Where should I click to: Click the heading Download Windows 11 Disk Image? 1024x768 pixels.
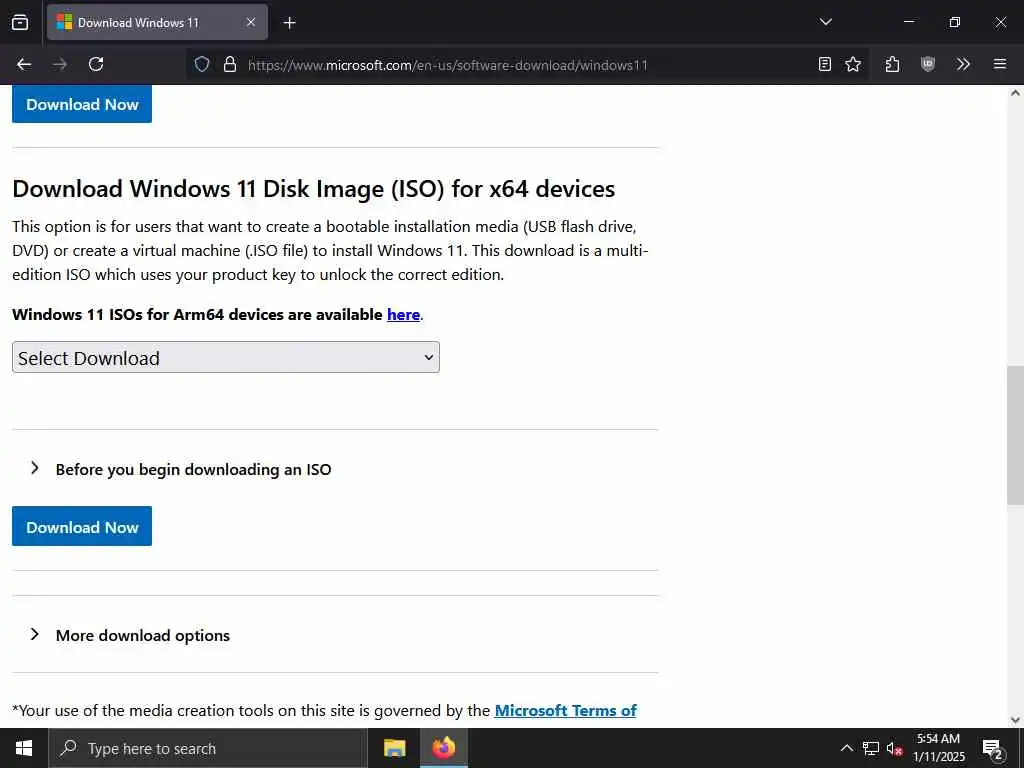[x=313, y=189]
